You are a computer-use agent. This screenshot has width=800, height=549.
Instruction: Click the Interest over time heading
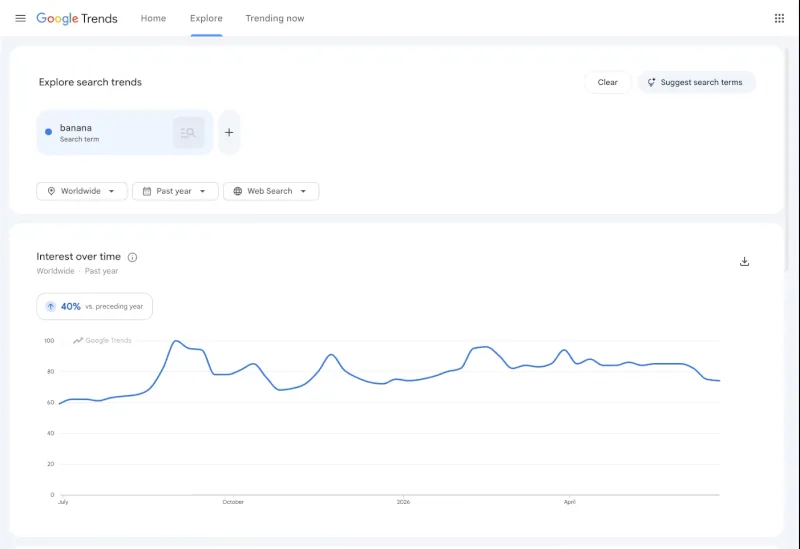point(79,257)
